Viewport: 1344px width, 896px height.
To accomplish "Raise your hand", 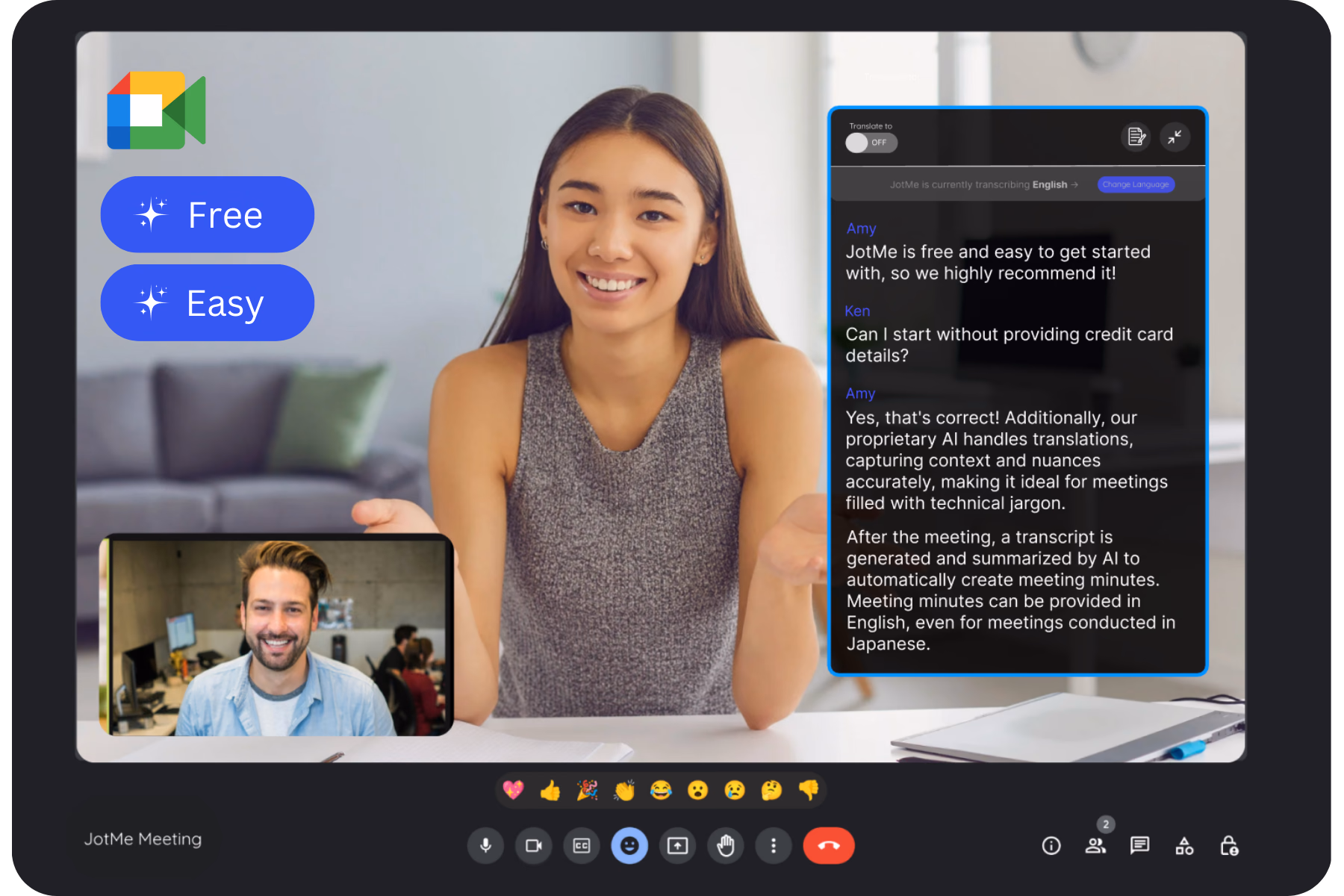I will pos(726,846).
